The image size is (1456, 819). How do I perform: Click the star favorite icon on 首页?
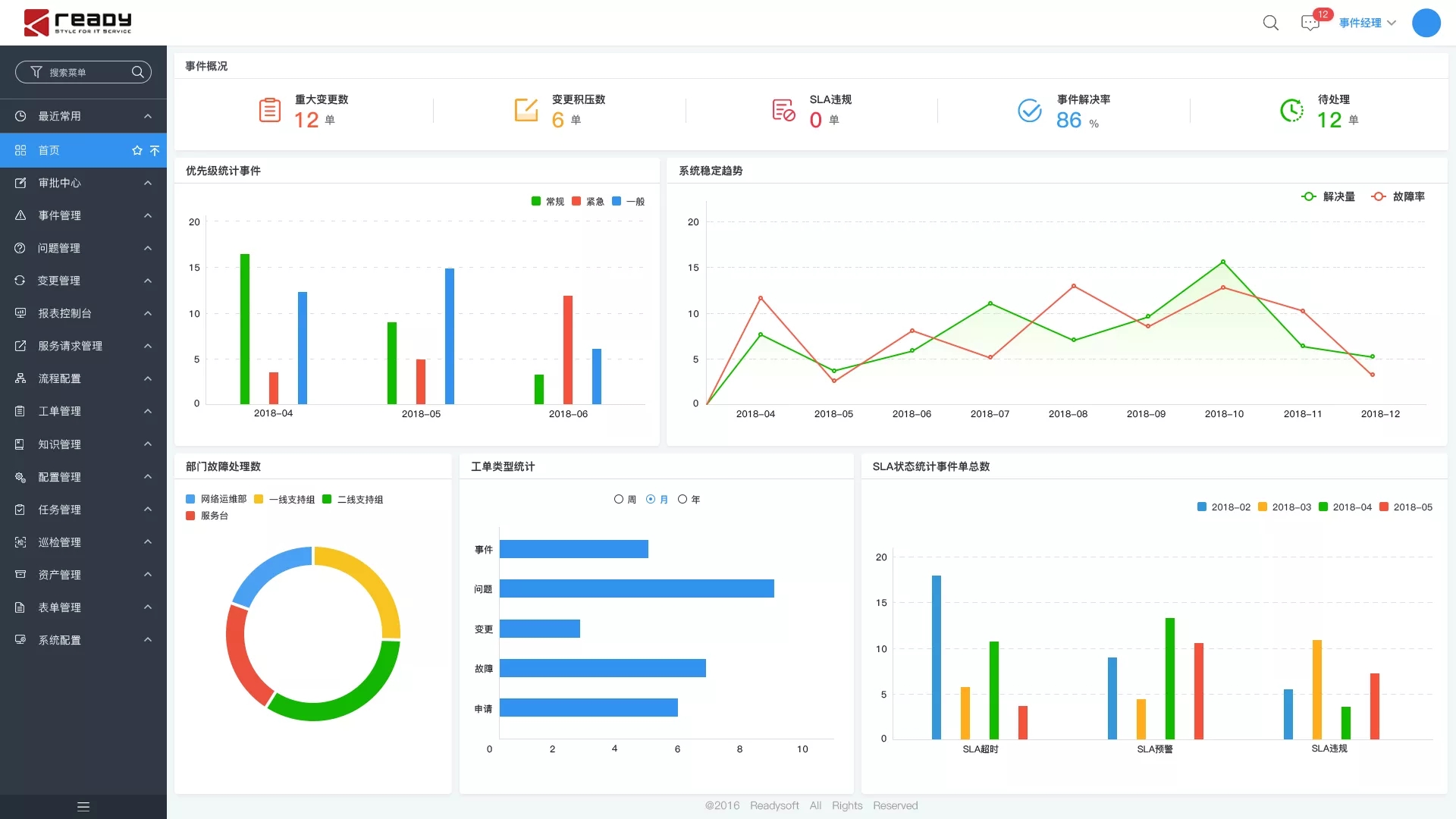(137, 150)
